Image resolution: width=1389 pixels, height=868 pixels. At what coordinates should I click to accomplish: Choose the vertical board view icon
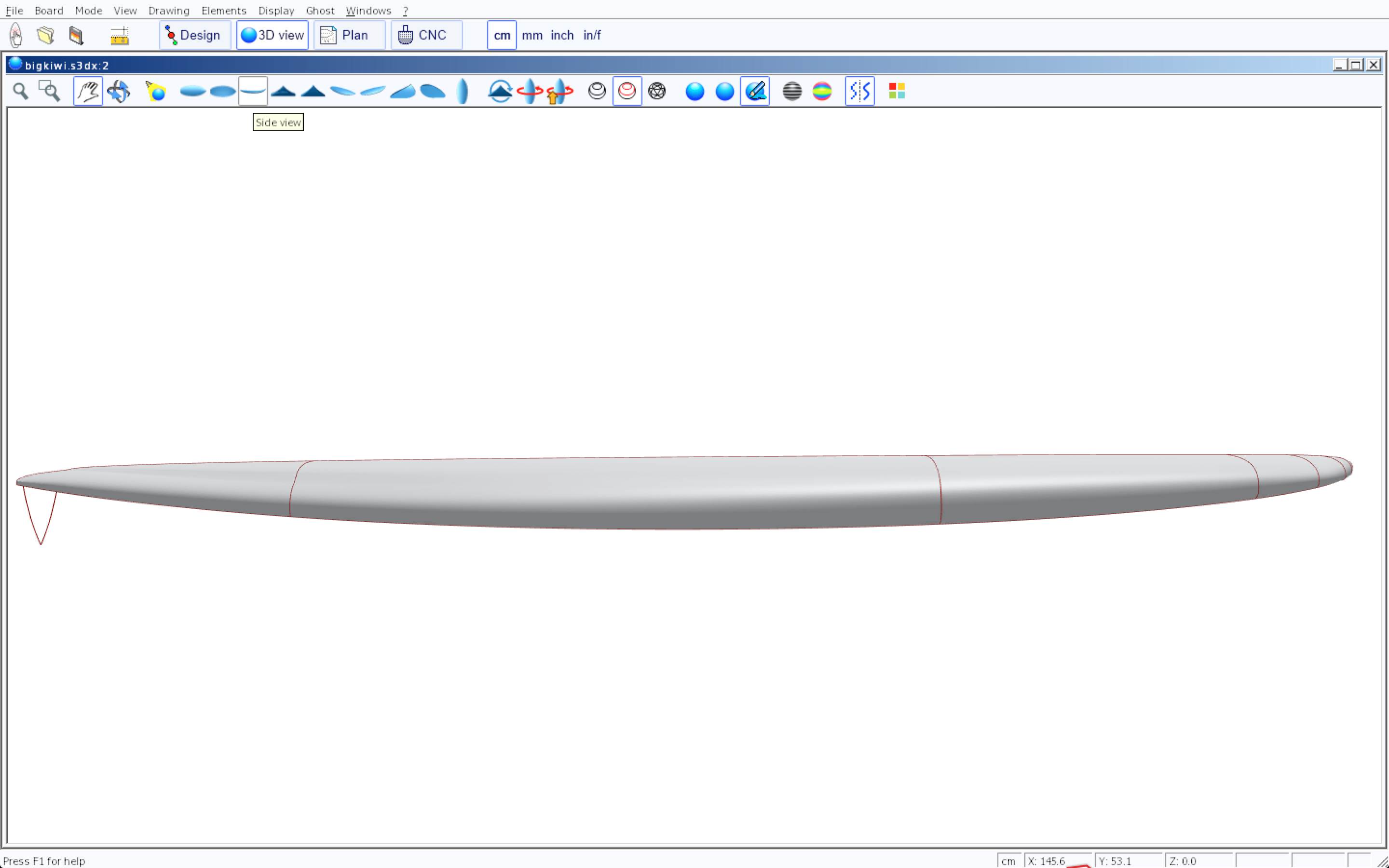click(x=462, y=91)
